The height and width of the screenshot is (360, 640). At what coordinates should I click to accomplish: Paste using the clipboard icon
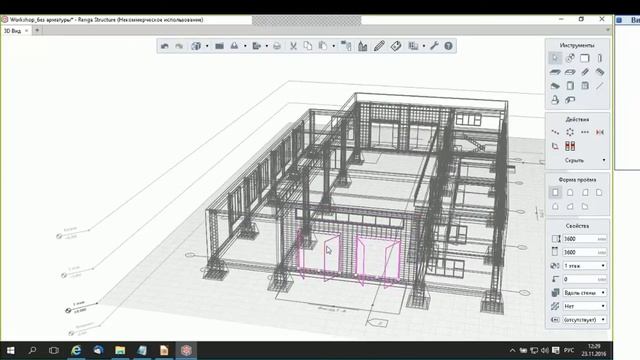[323, 46]
